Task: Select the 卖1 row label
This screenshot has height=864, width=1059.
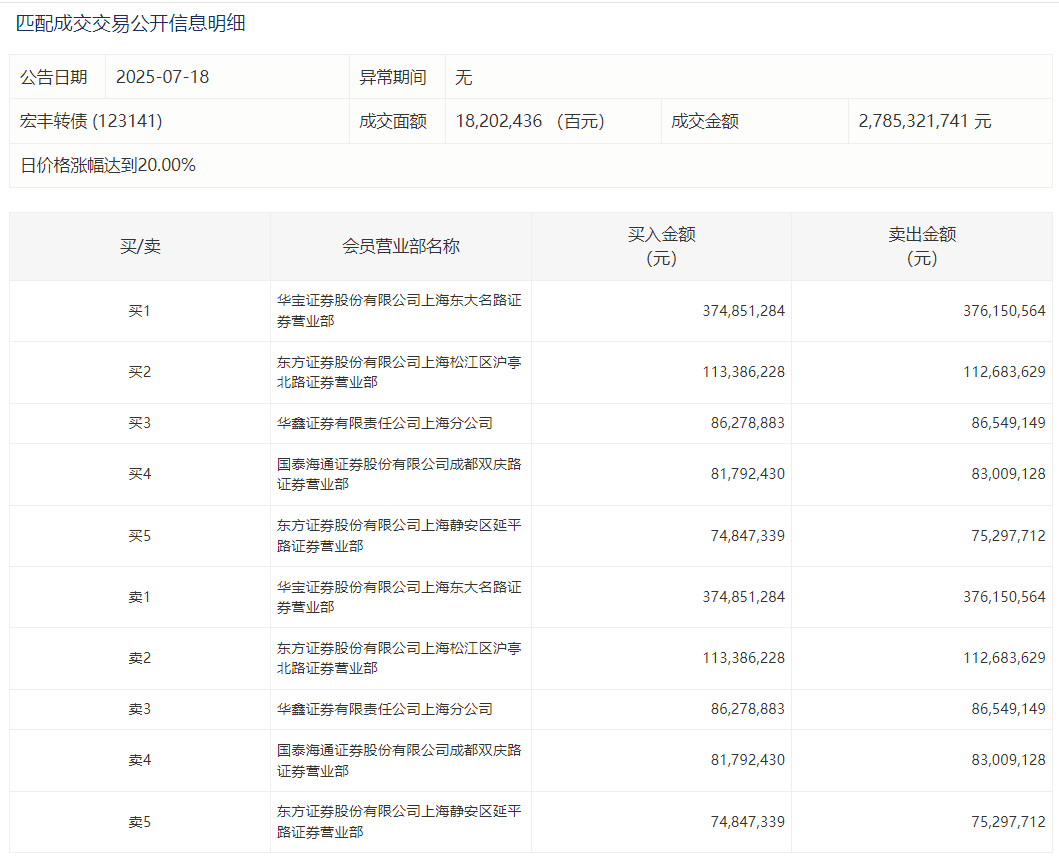Action: [x=140, y=597]
